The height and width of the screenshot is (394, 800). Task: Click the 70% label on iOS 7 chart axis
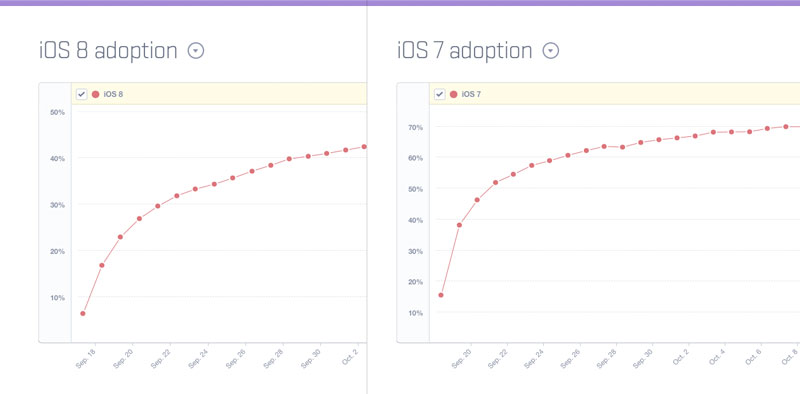(x=416, y=127)
